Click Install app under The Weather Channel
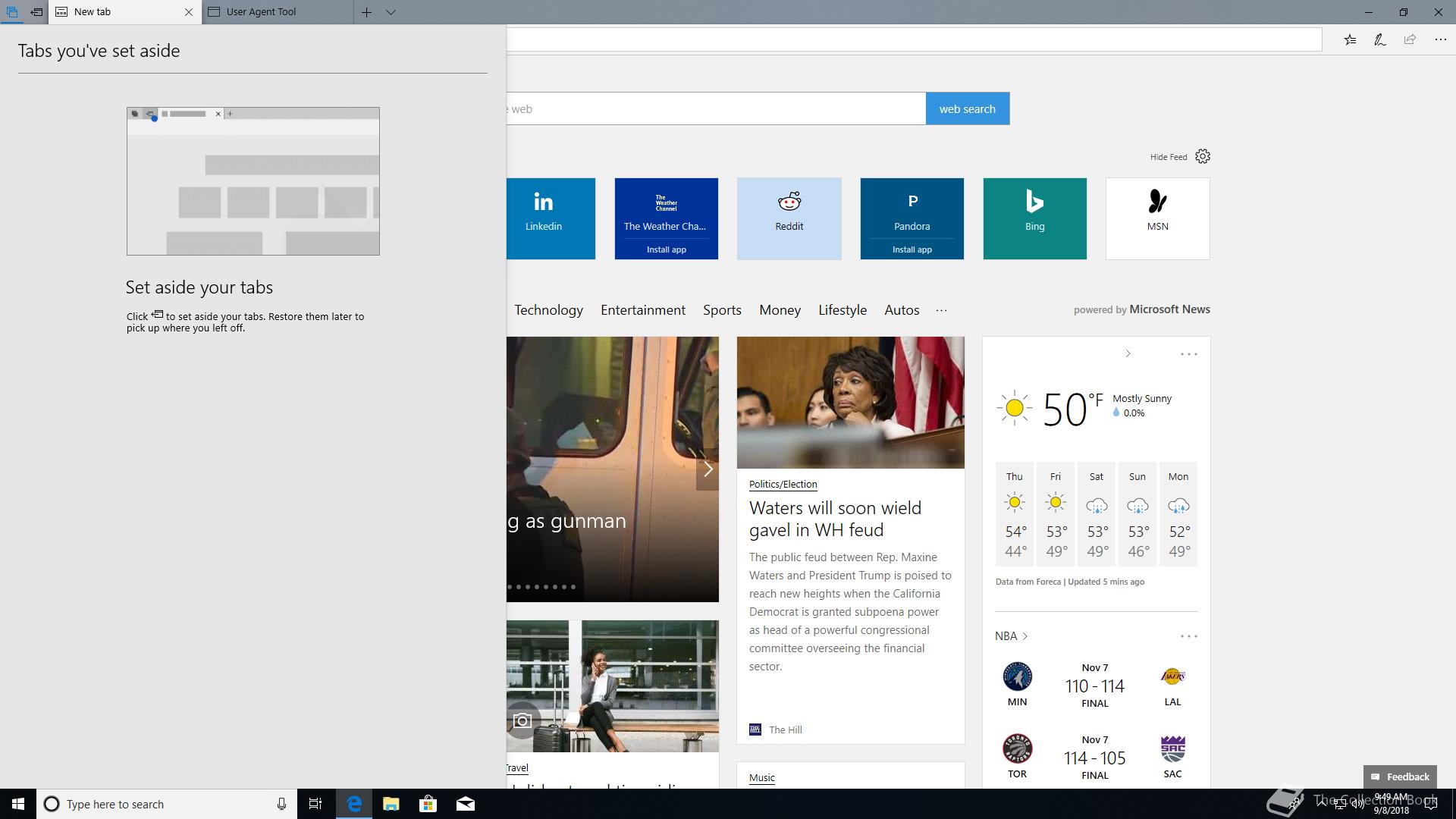Image resolution: width=1456 pixels, height=819 pixels. coord(666,249)
